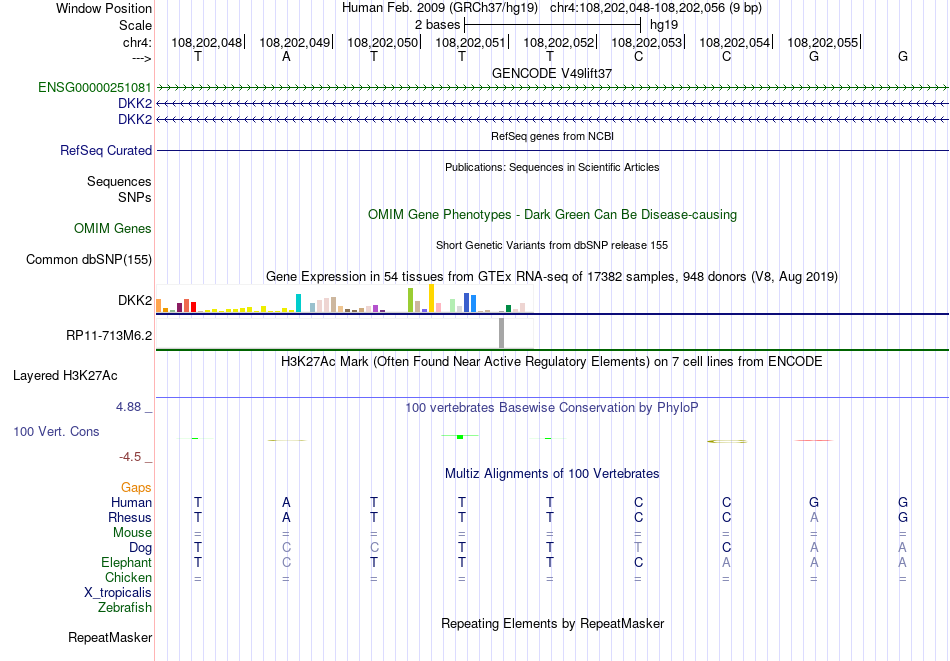This screenshot has height=661, width=950.
Task: Select the Scale track label
Action: point(135,25)
